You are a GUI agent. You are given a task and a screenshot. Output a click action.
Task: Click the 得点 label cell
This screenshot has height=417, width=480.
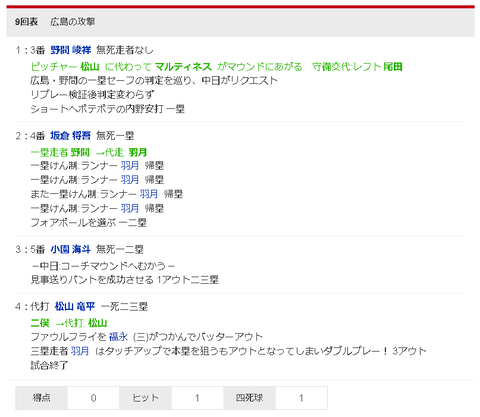coord(41,398)
